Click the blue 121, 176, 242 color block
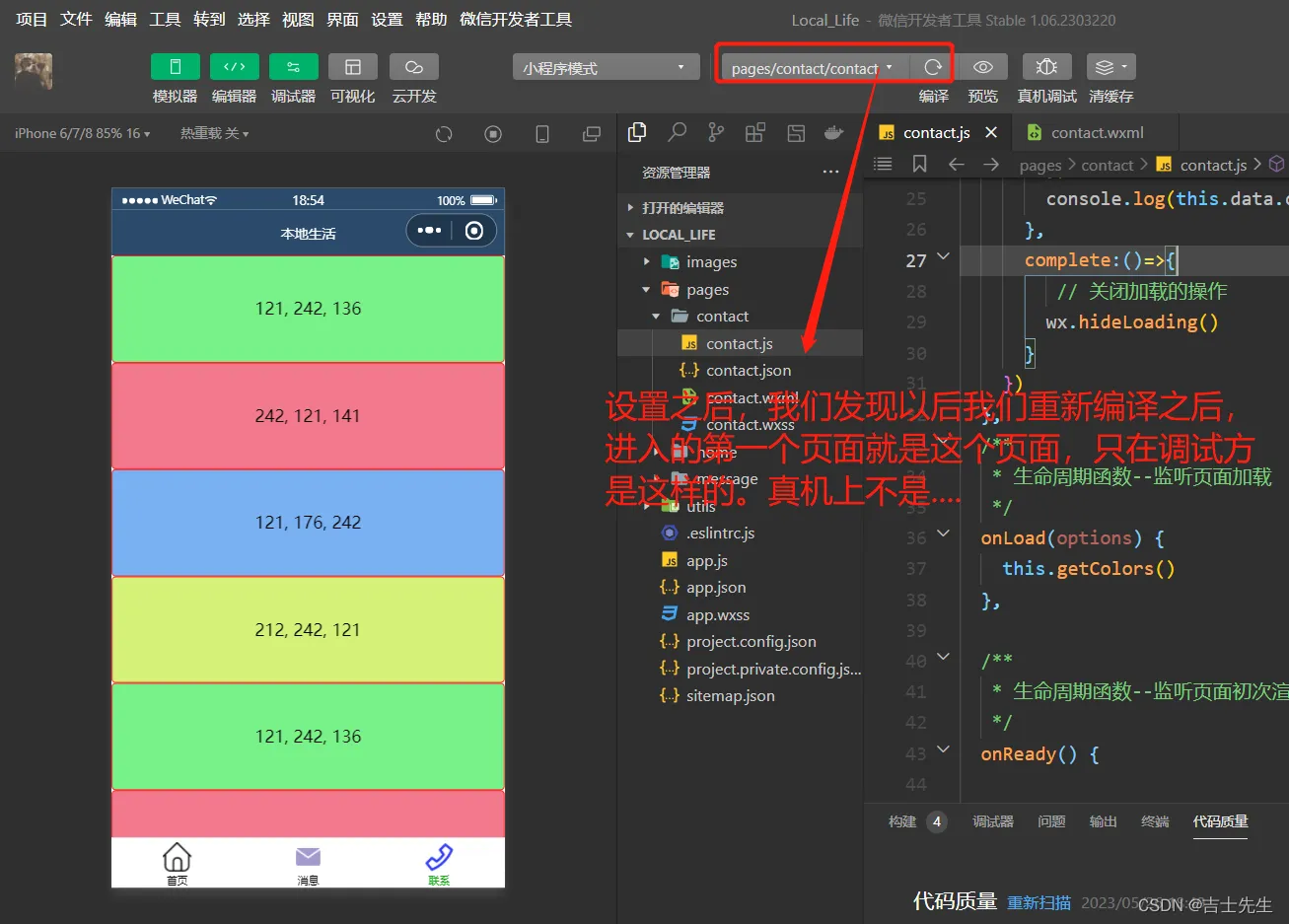 click(308, 523)
